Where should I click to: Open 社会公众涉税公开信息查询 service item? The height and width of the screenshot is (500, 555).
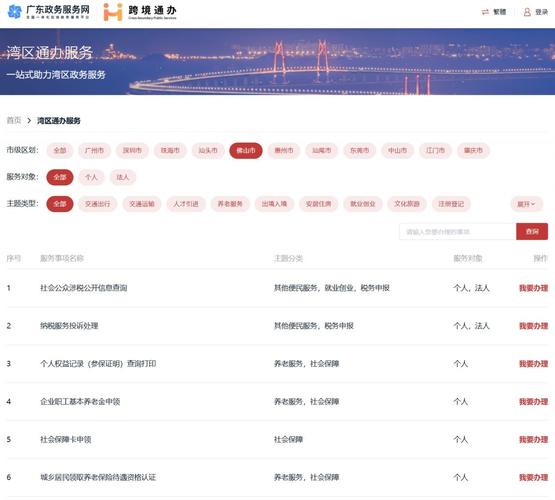84,288
